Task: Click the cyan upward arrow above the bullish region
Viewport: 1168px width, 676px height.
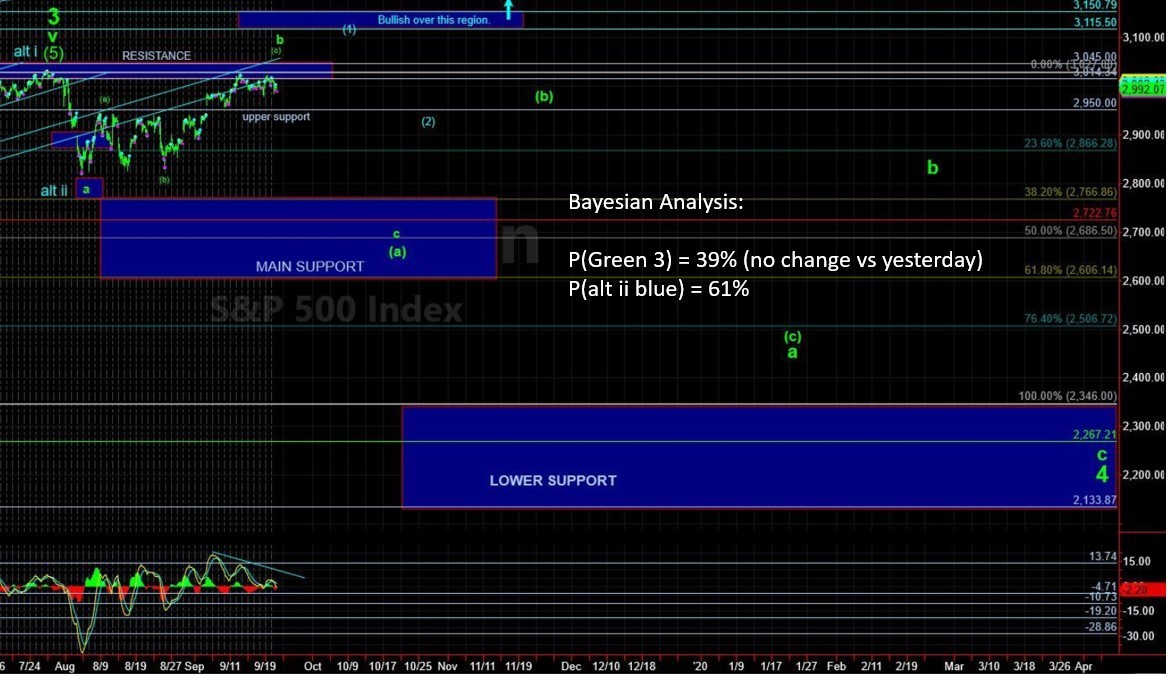Action: 508,10
